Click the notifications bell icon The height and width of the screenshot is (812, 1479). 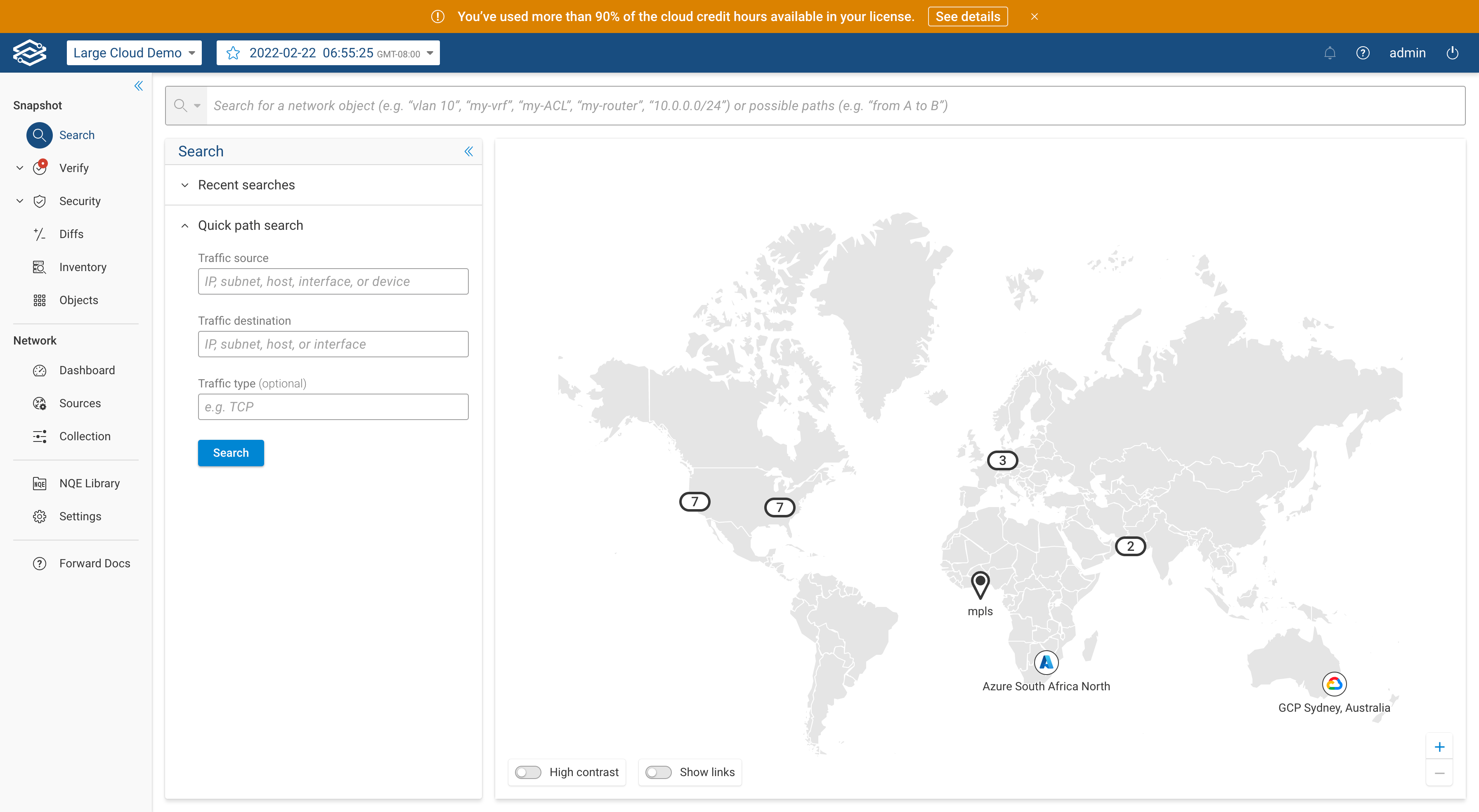pyautogui.click(x=1330, y=53)
